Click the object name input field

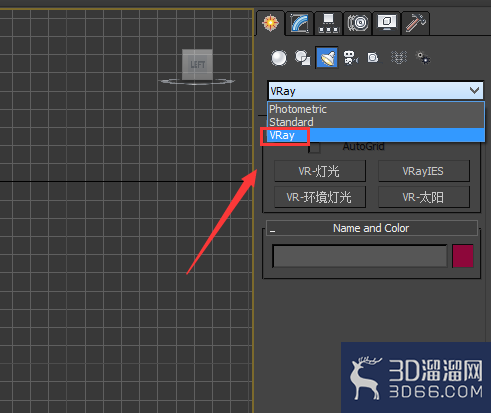point(360,256)
